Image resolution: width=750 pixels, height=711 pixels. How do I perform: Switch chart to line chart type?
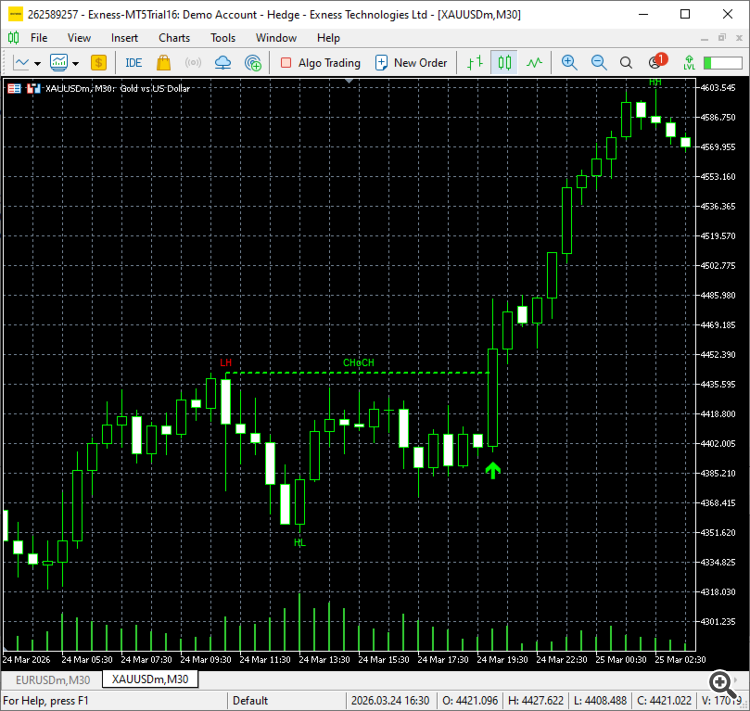pos(534,63)
